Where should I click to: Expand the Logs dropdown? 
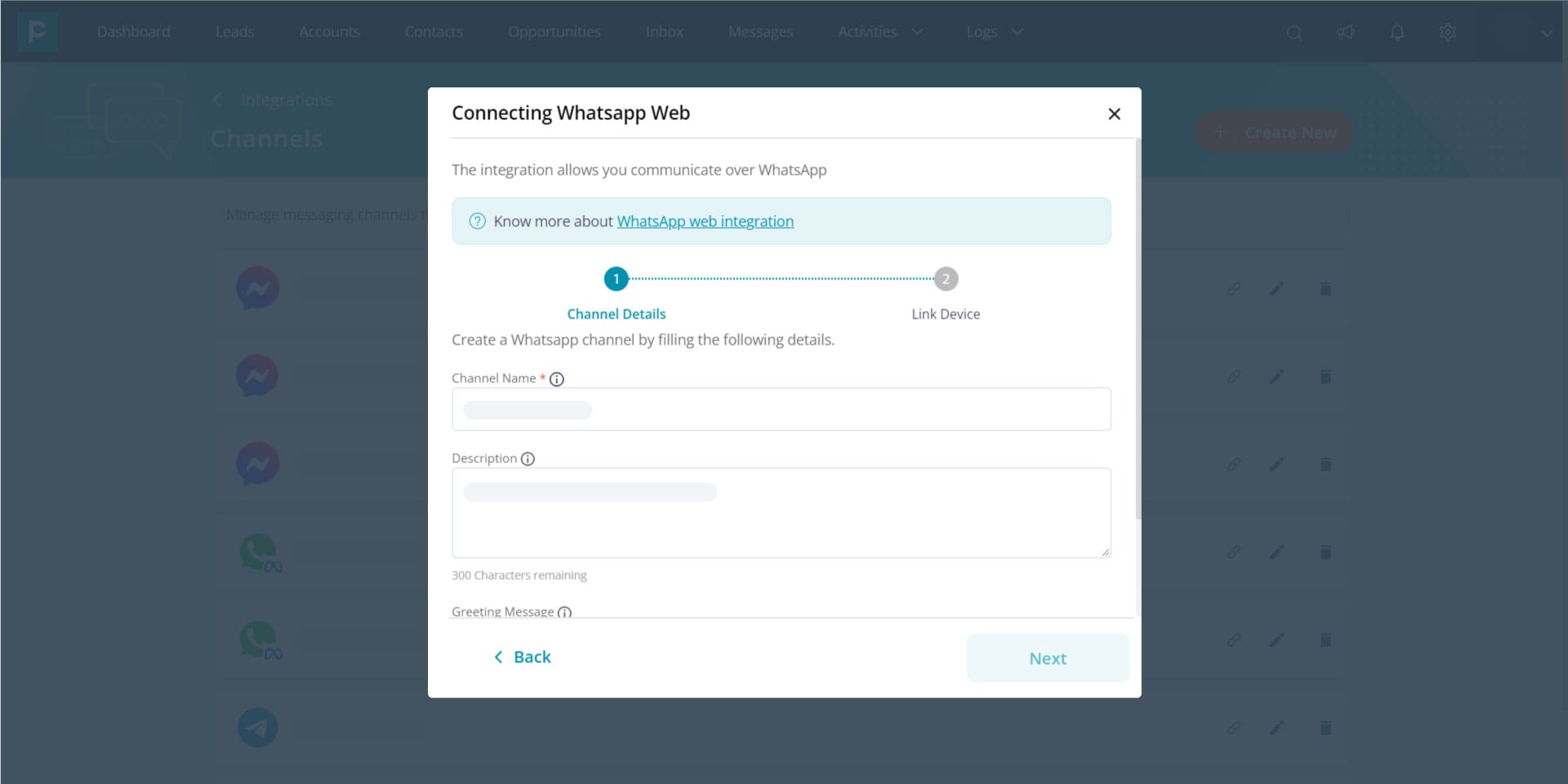pyautogui.click(x=994, y=32)
